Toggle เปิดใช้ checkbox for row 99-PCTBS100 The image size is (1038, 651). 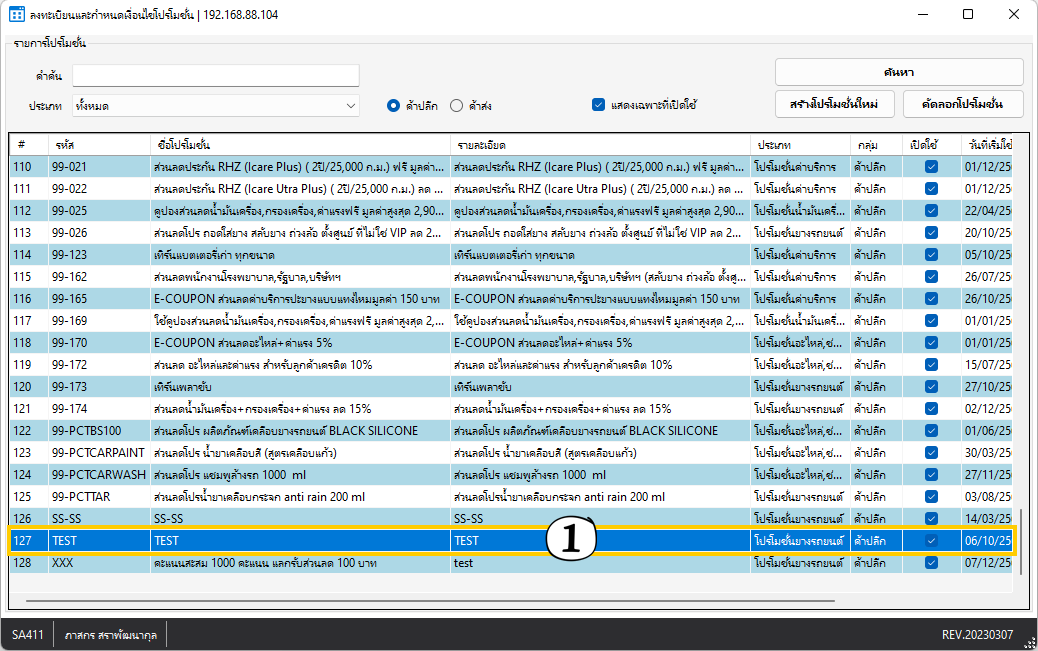931,431
